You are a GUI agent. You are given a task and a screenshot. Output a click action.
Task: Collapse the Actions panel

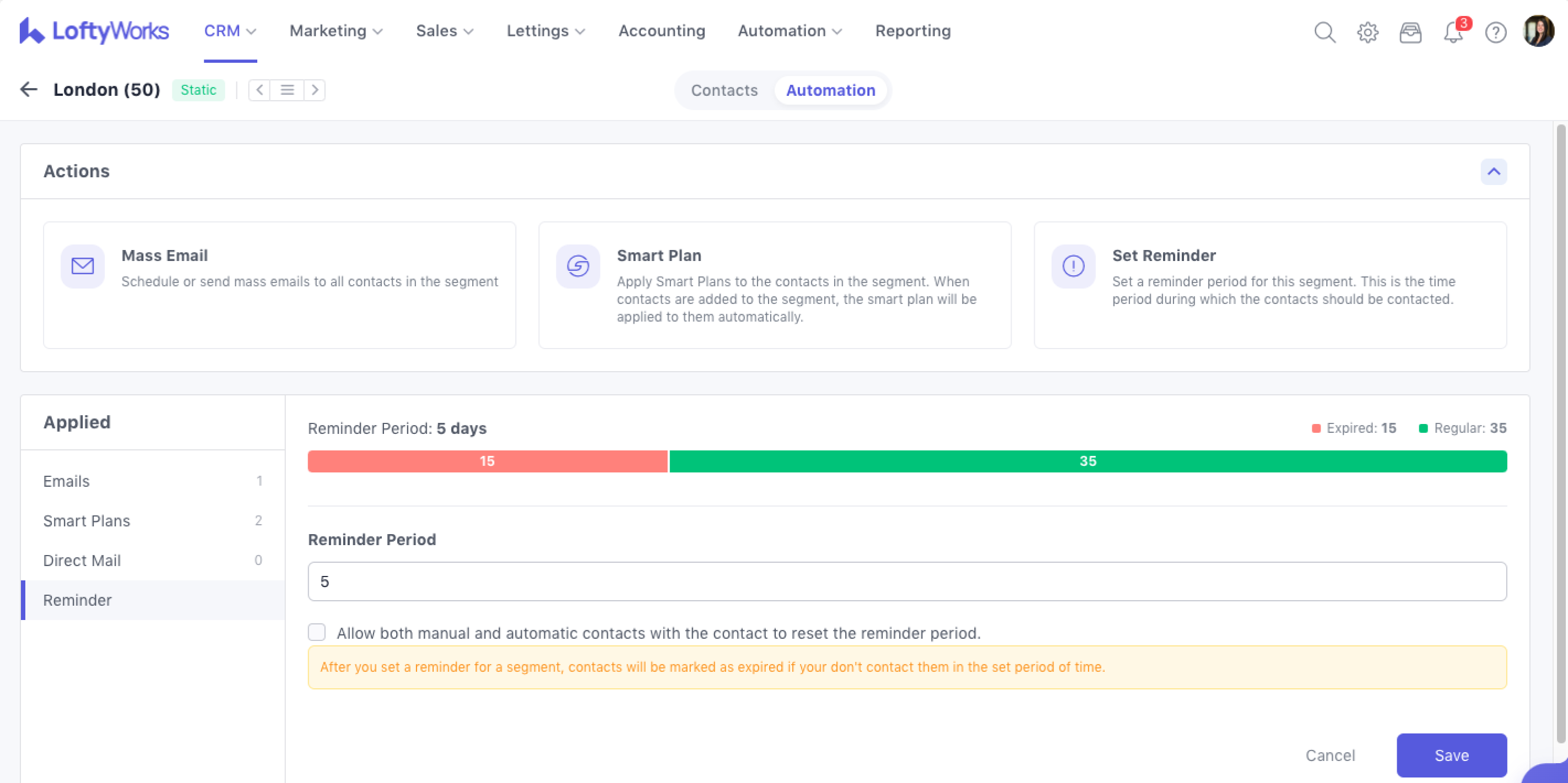click(x=1493, y=172)
